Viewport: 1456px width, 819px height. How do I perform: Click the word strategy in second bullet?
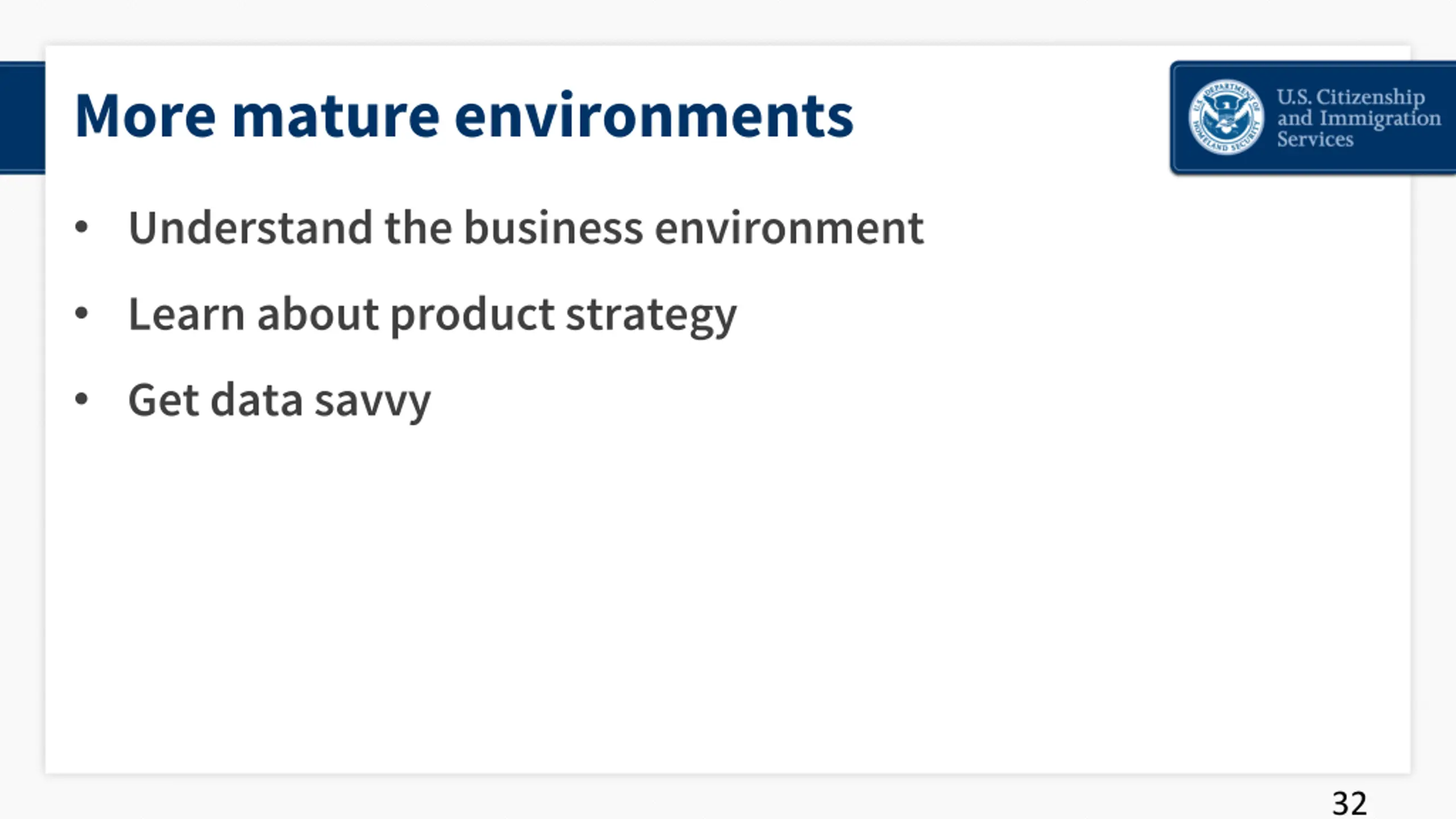651,316
